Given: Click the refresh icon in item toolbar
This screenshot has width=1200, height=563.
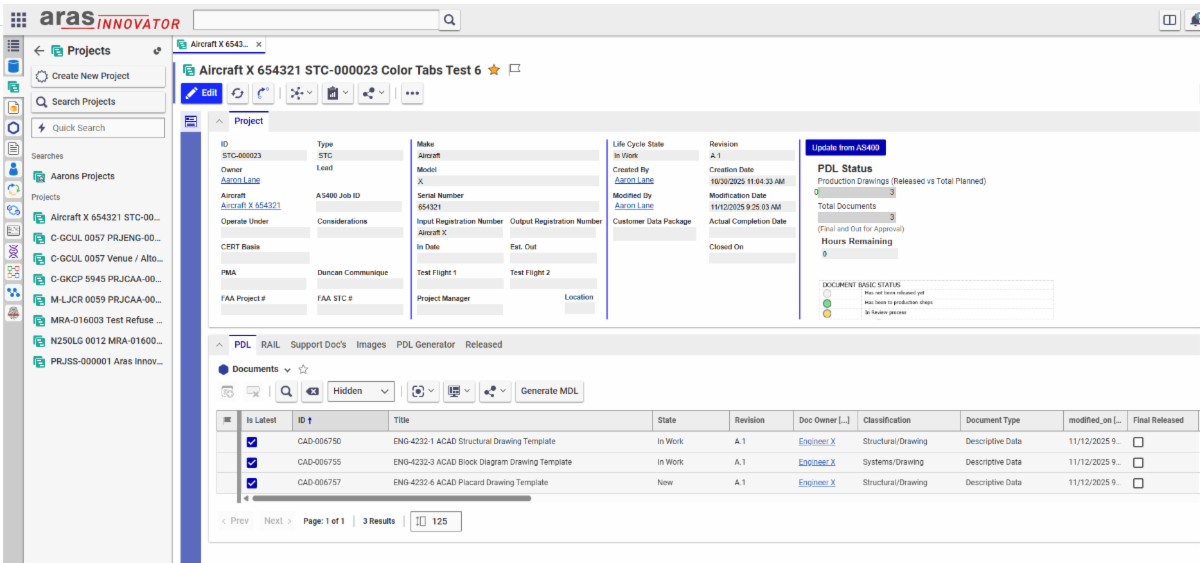Looking at the screenshot, I should (x=238, y=93).
